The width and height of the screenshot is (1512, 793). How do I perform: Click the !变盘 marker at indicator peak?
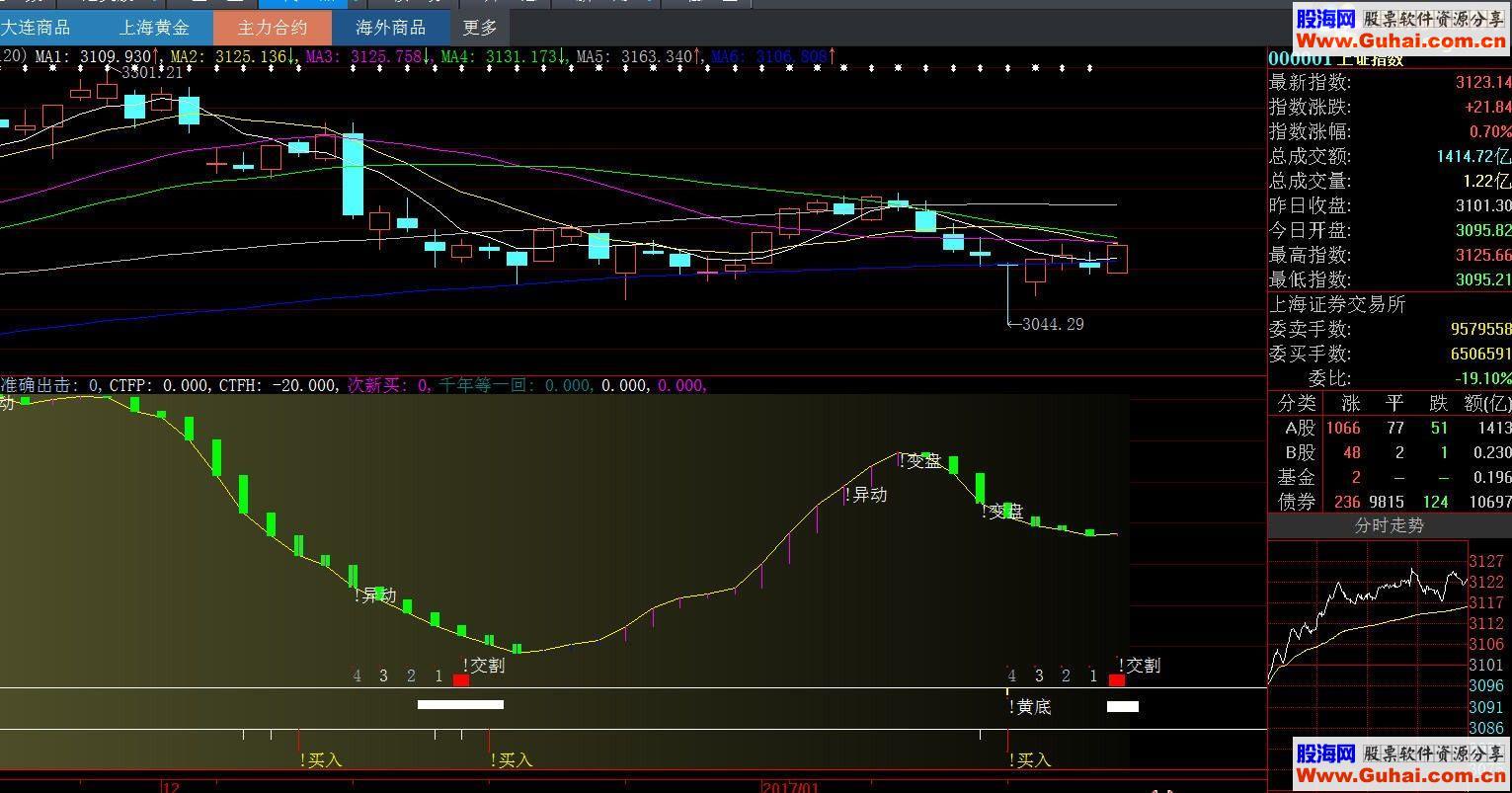click(x=922, y=461)
